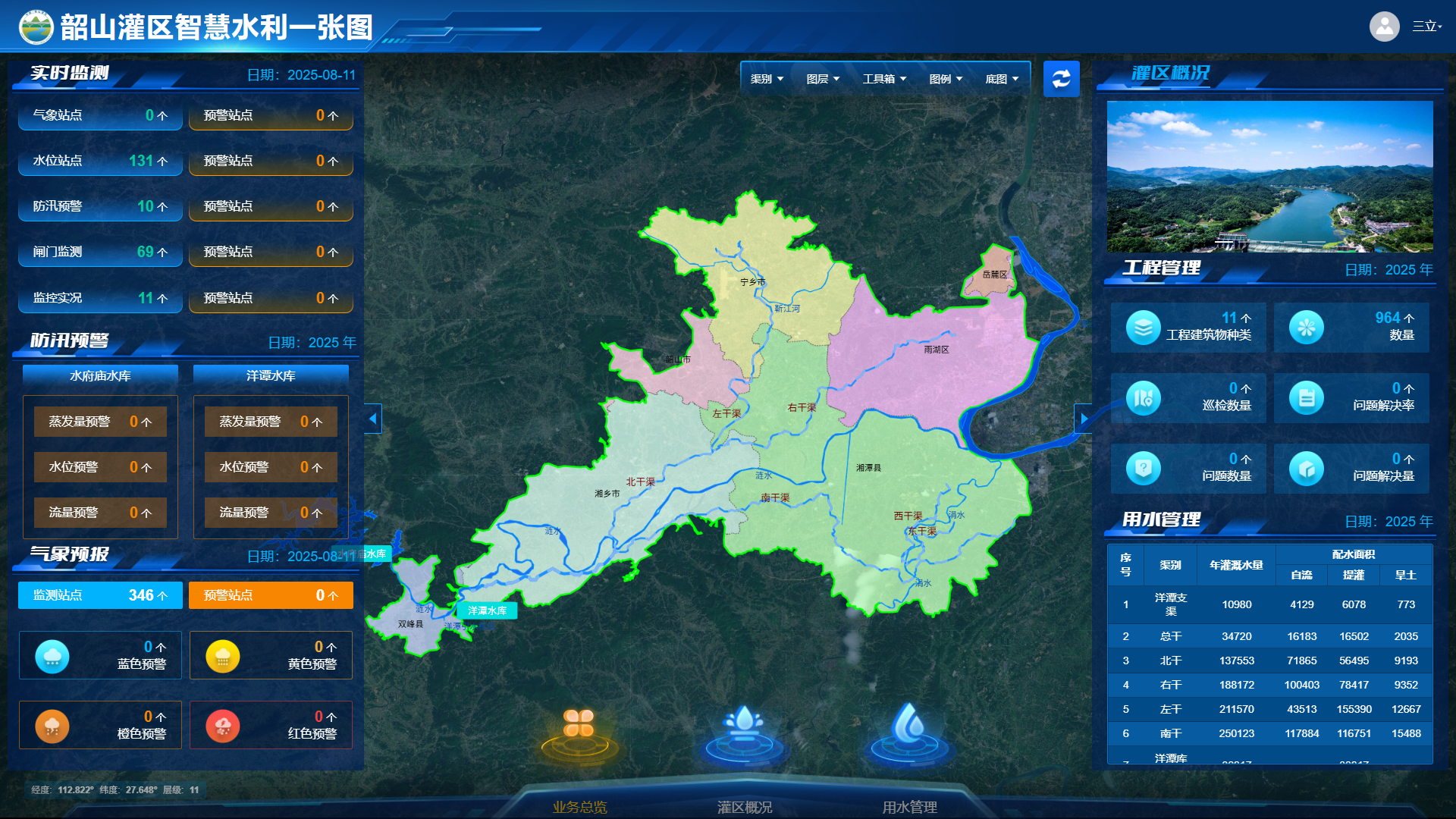Click the 工程建筑物种类 layers icon

(1143, 327)
